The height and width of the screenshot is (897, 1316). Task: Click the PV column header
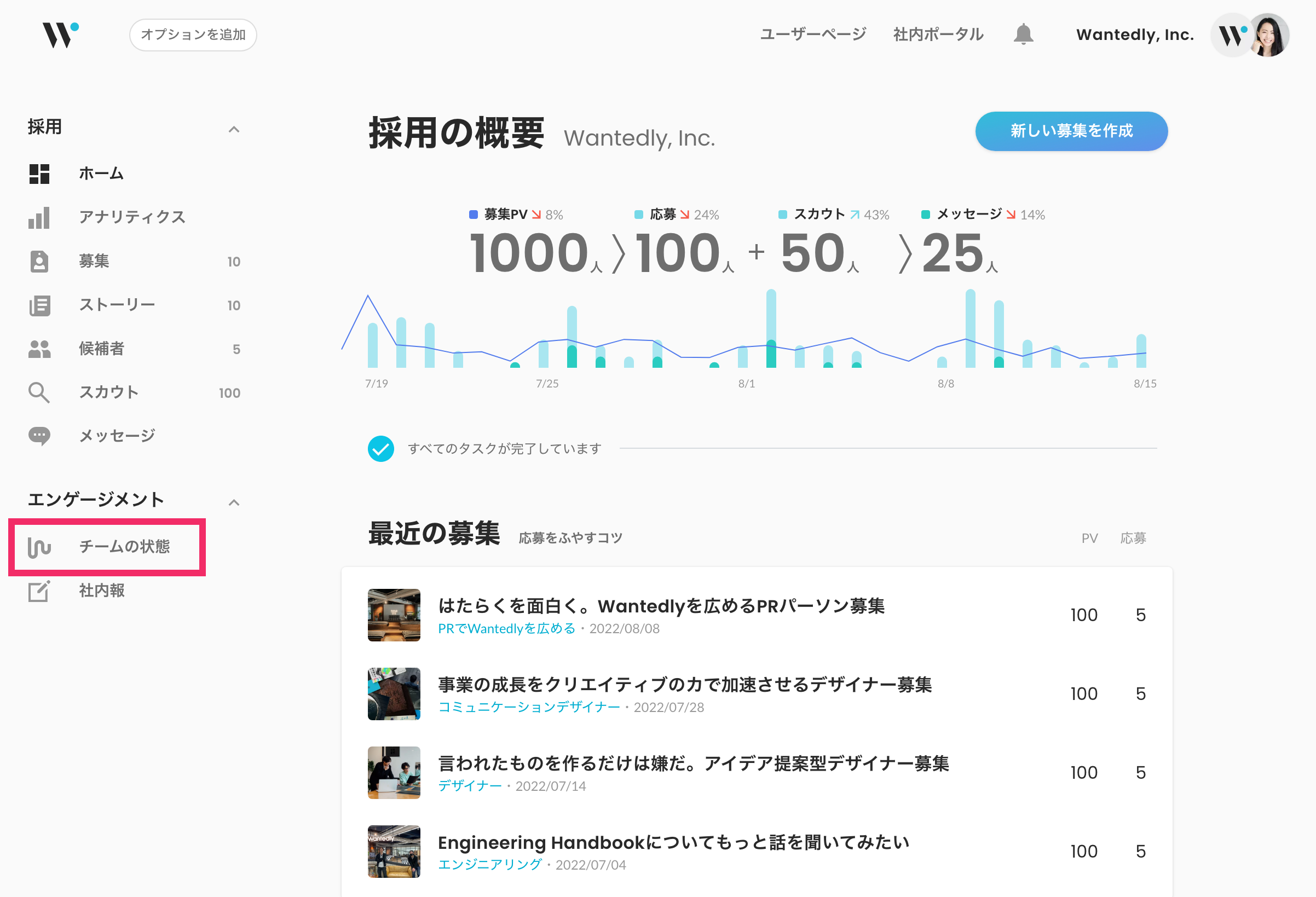pos(1089,538)
